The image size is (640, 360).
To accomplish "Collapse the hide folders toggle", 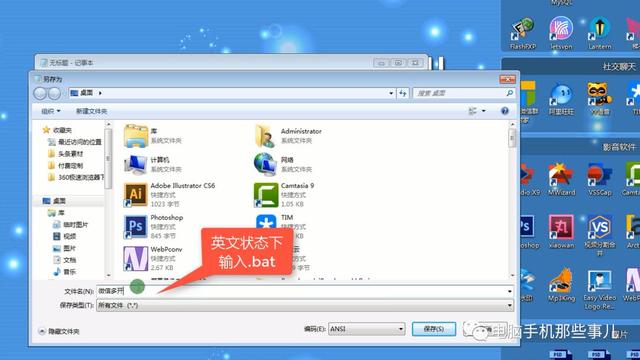I will click(60, 331).
